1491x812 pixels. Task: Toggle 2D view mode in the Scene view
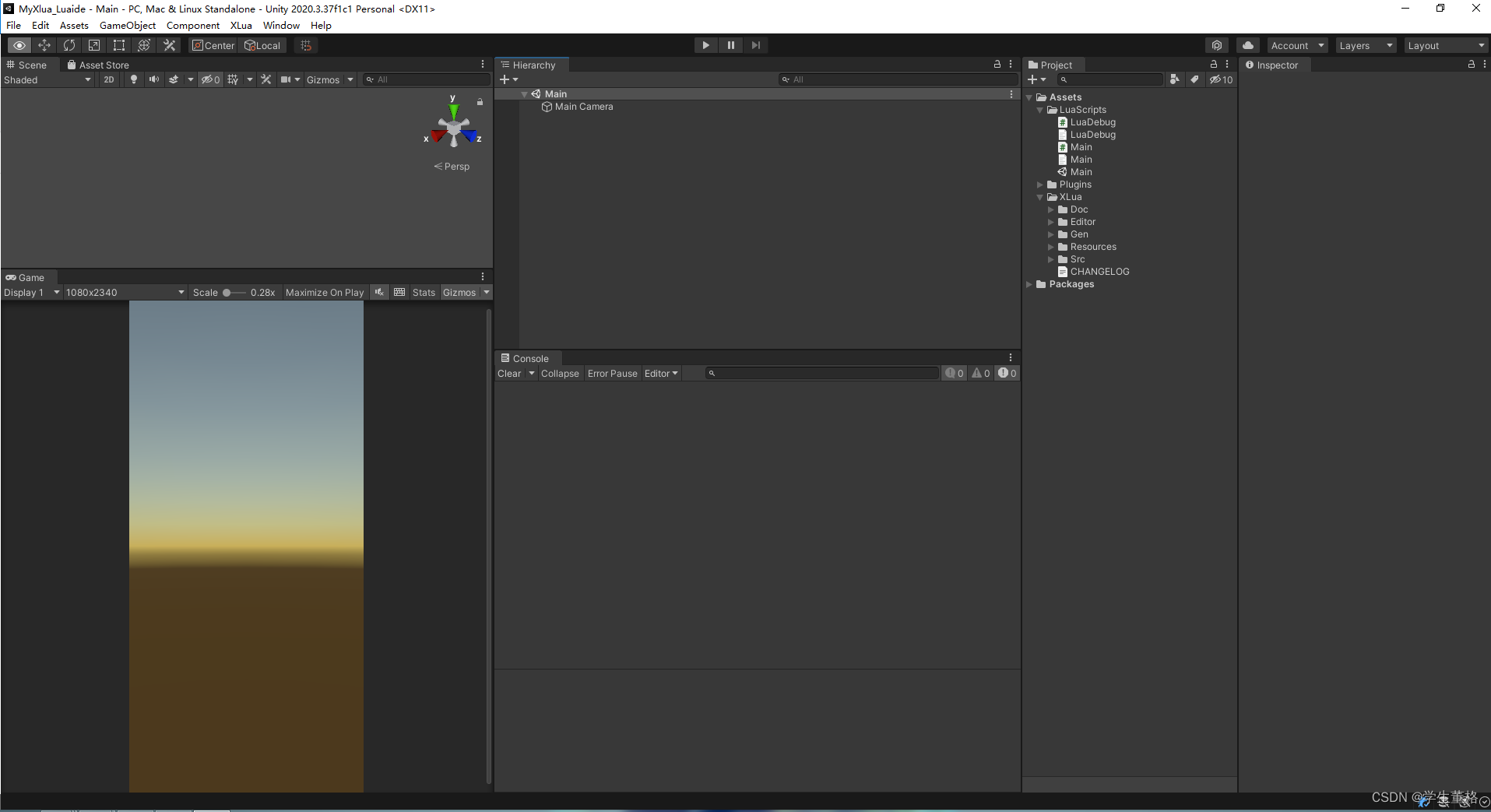[108, 79]
